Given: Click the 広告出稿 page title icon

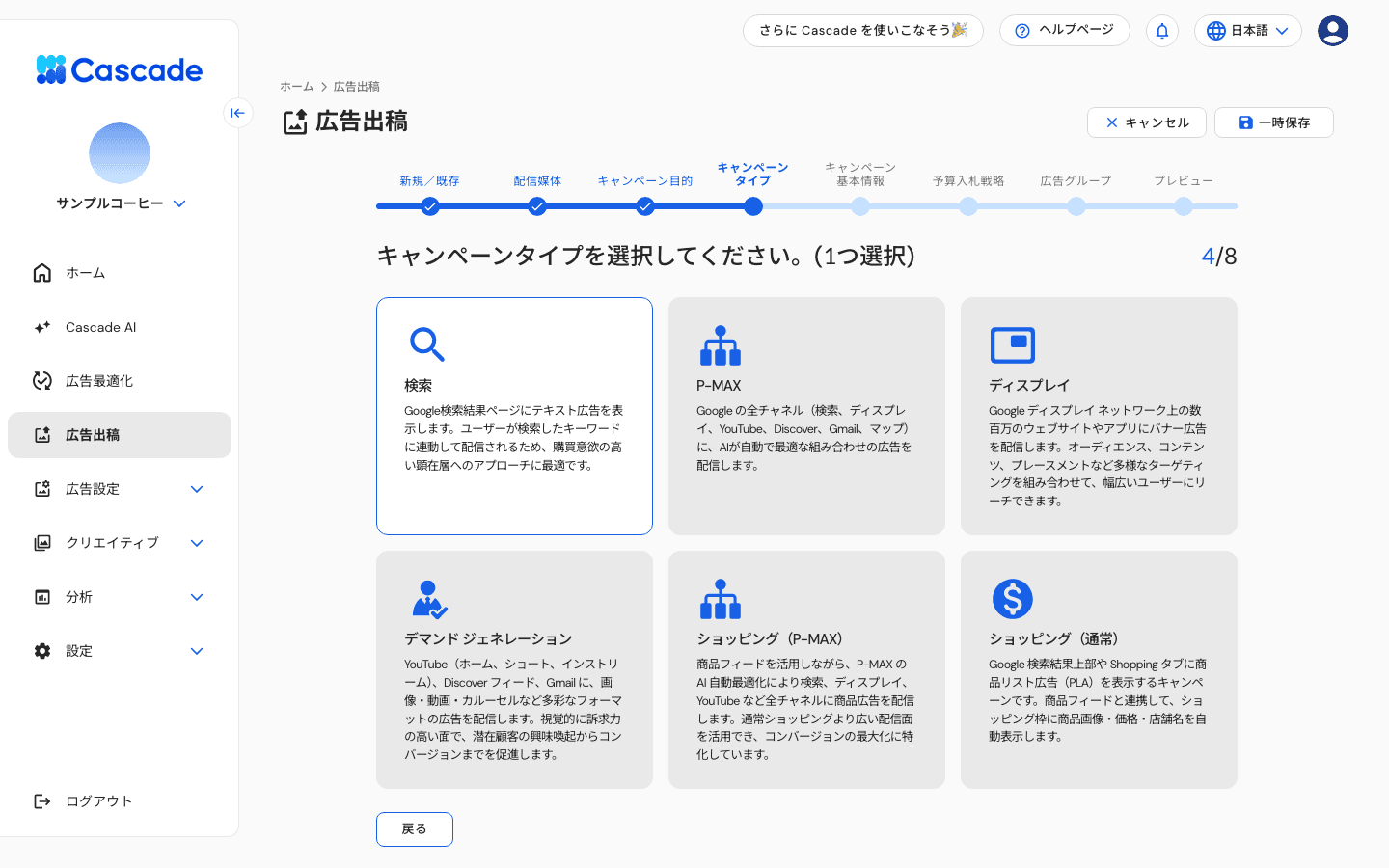Looking at the screenshot, I should 295,122.
